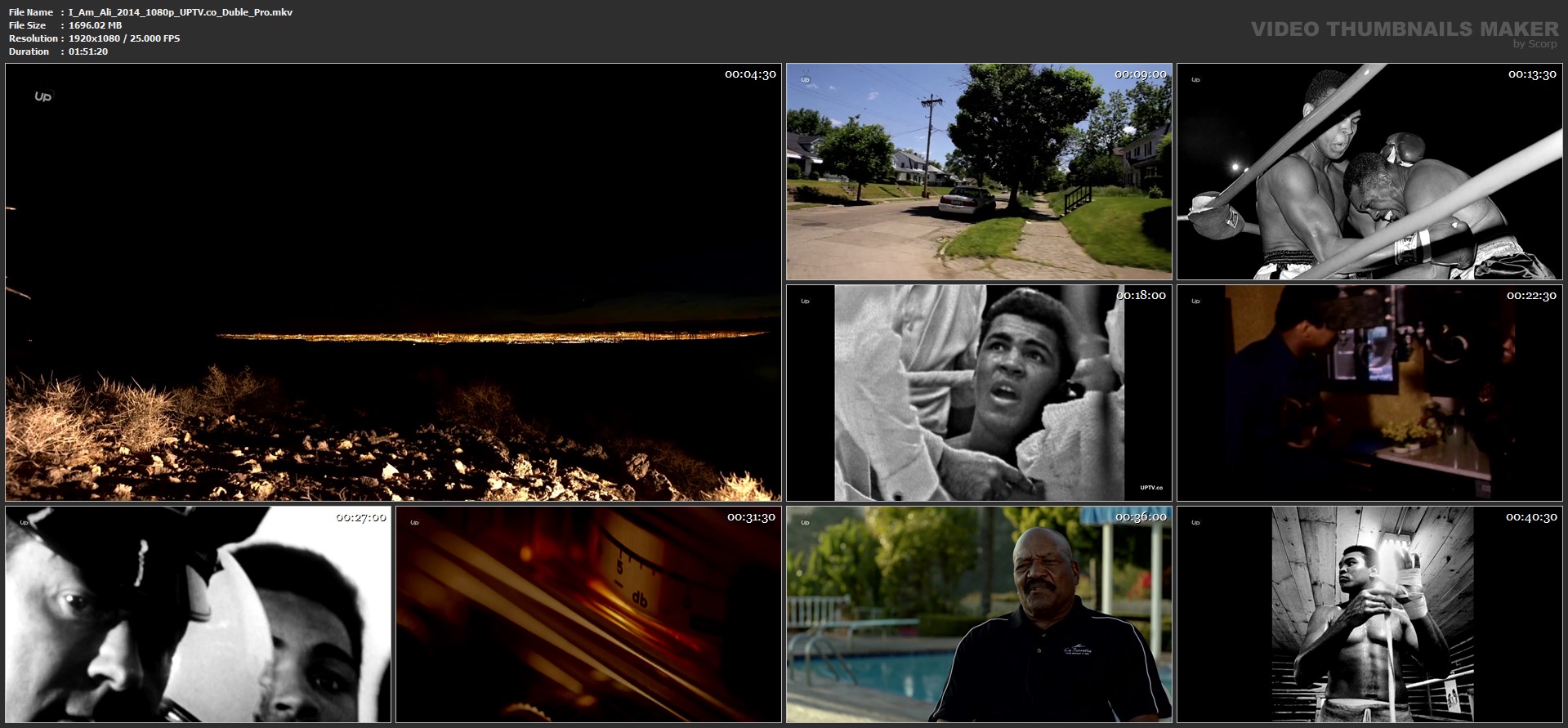
Task: Click the 00:36:00 timestamp
Action: pos(1141,517)
